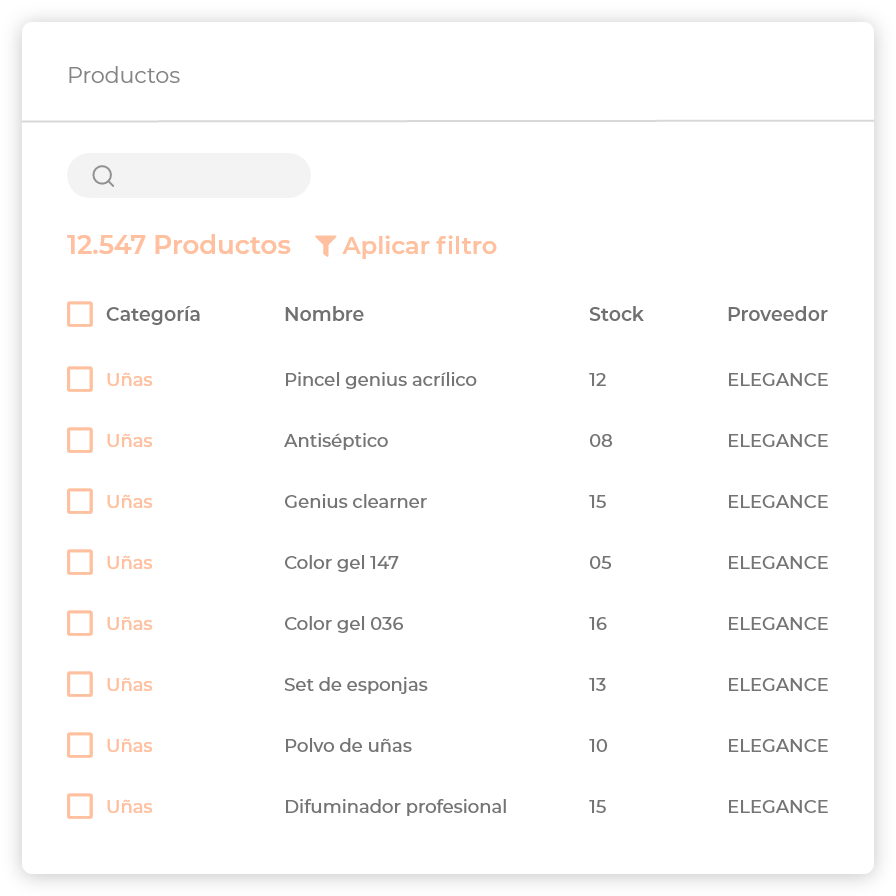Click the Categoría column header

click(153, 314)
